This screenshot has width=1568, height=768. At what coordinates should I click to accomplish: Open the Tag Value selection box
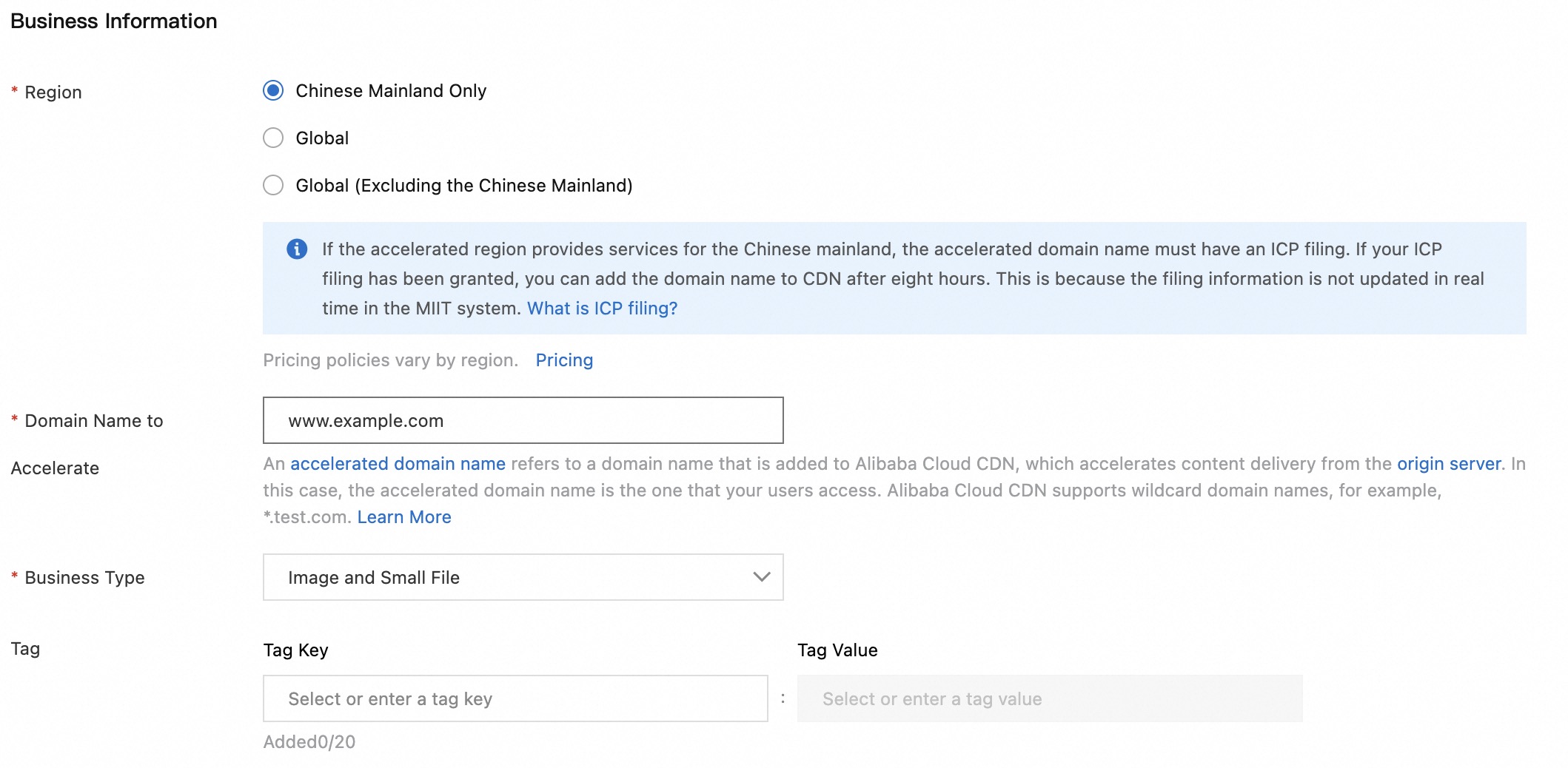tap(1049, 698)
